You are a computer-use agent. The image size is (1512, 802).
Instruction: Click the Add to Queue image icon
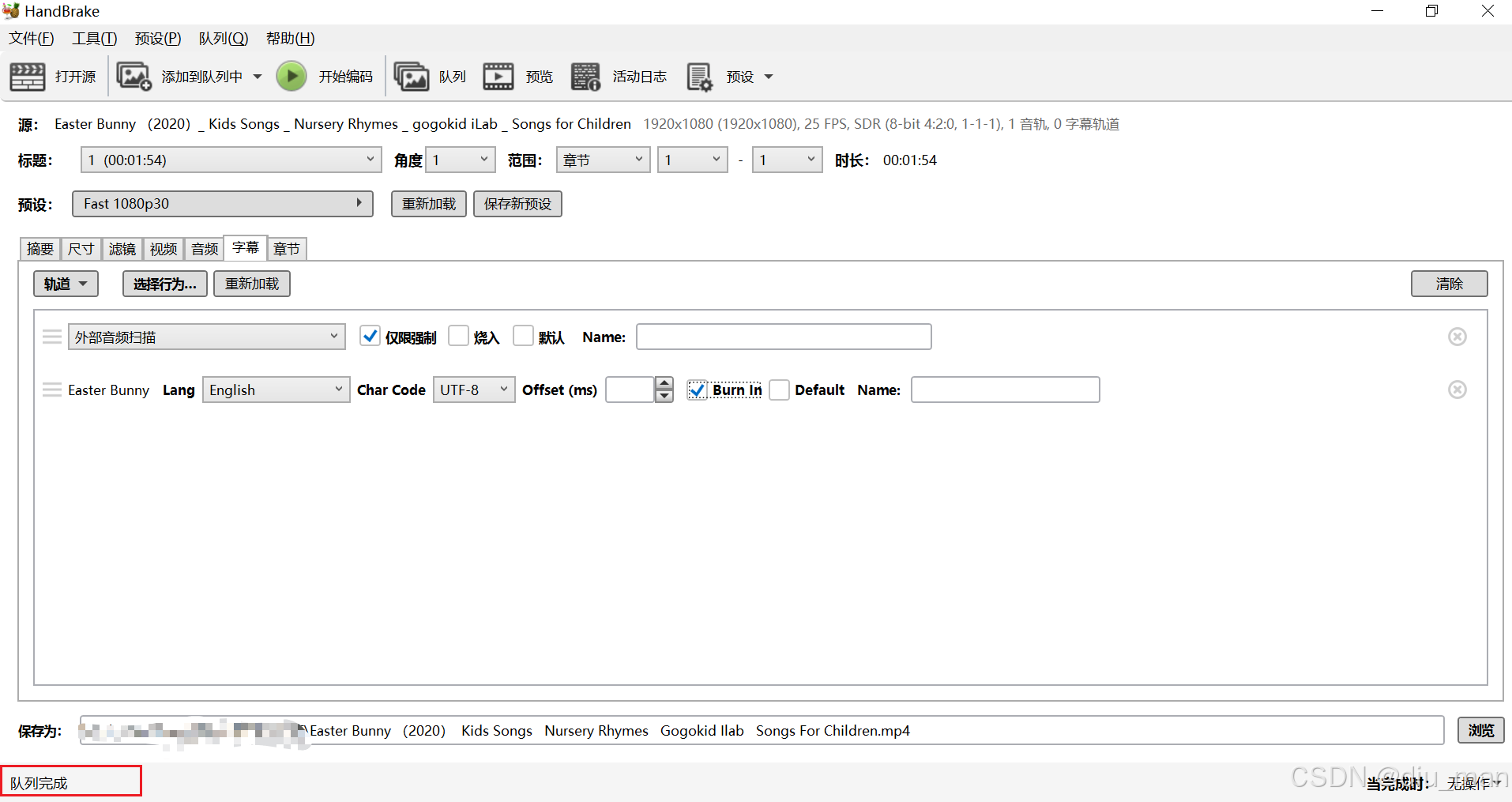click(x=134, y=77)
